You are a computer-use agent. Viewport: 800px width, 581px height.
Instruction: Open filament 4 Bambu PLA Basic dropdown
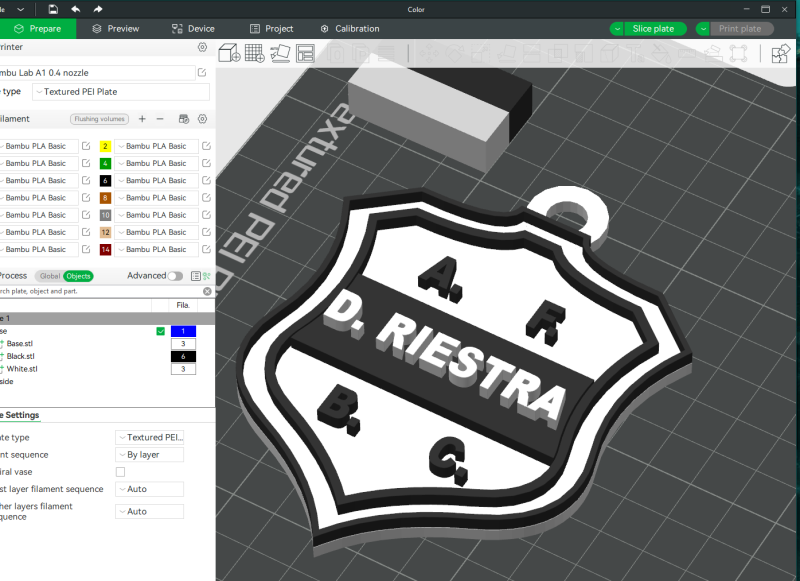click(x=156, y=163)
